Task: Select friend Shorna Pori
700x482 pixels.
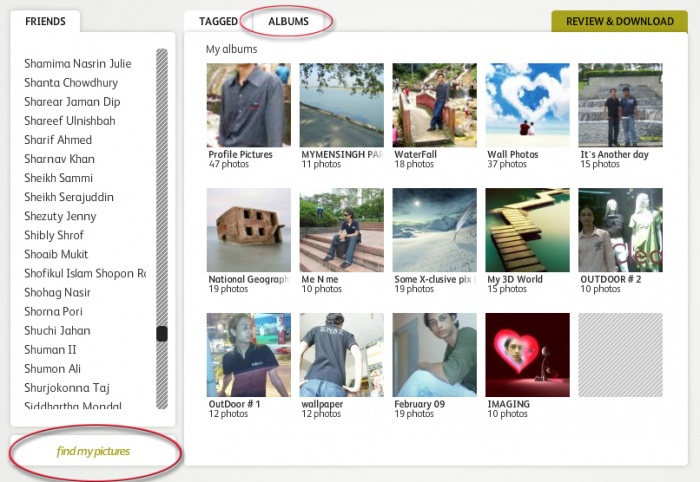Action: point(53,312)
